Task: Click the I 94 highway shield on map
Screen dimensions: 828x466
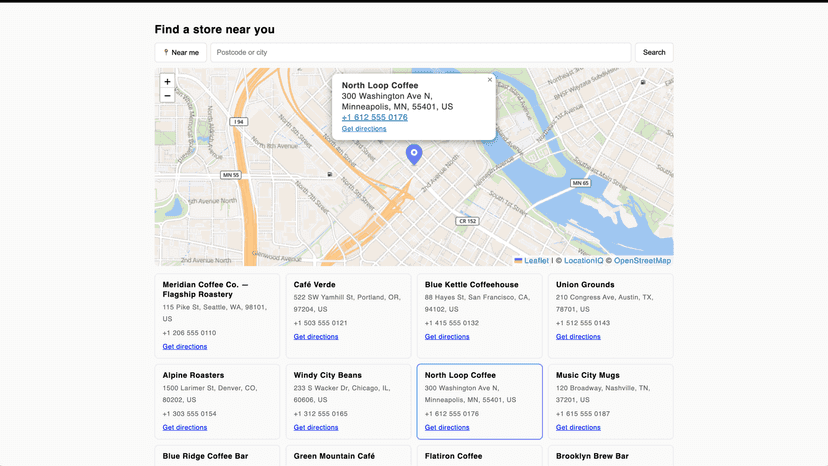Action: [x=239, y=122]
